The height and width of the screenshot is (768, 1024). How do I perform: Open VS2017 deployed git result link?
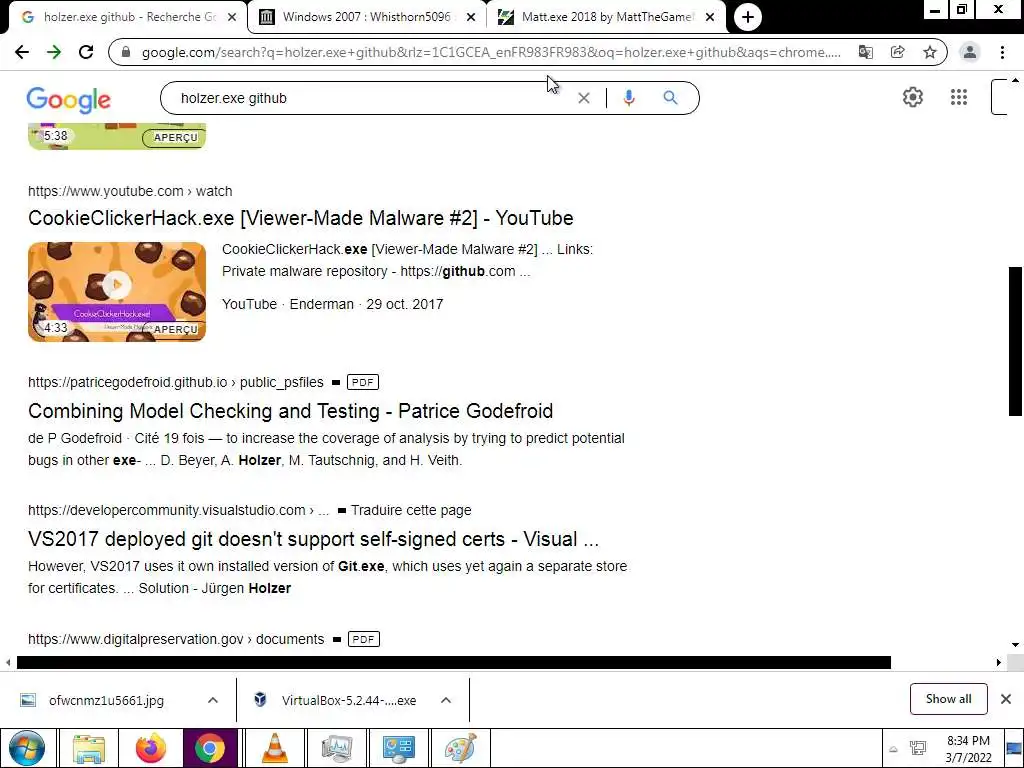click(313, 539)
